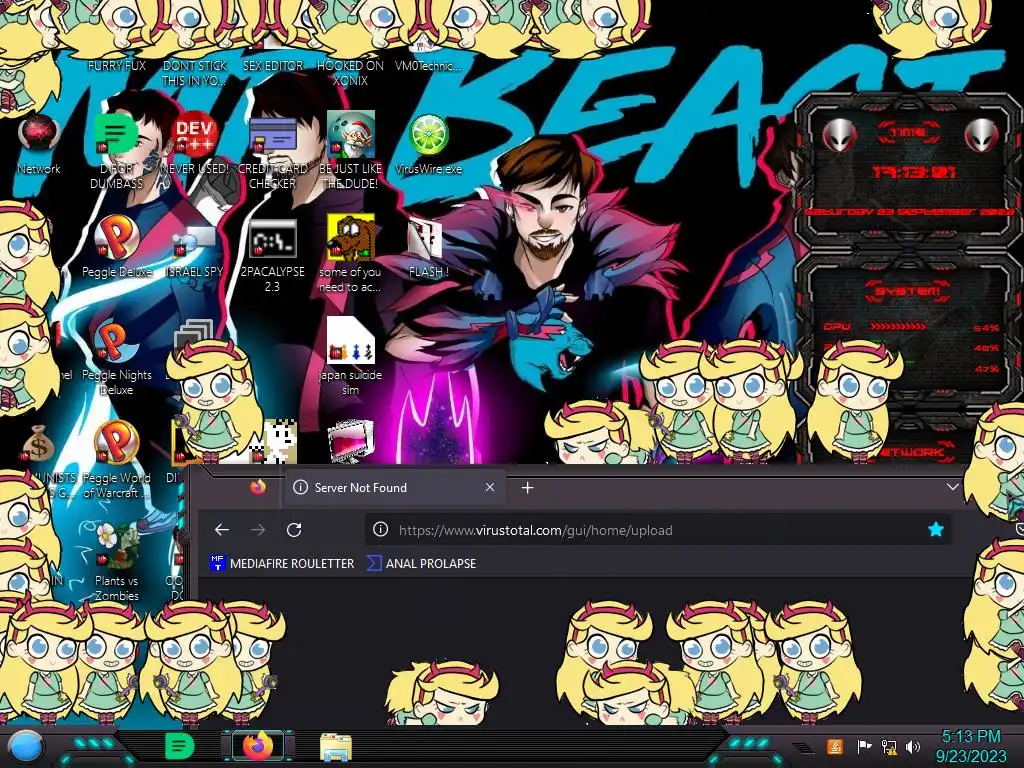Click the green document app in taskbar

pyautogui.click(x=179, y=745)
